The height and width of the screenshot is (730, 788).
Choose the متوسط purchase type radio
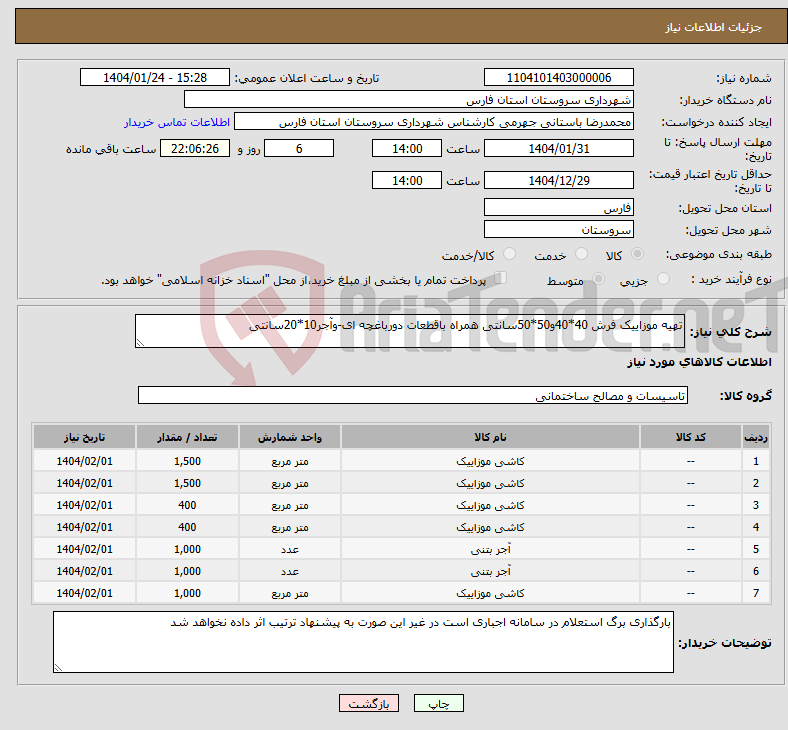[x=598, y=279]
